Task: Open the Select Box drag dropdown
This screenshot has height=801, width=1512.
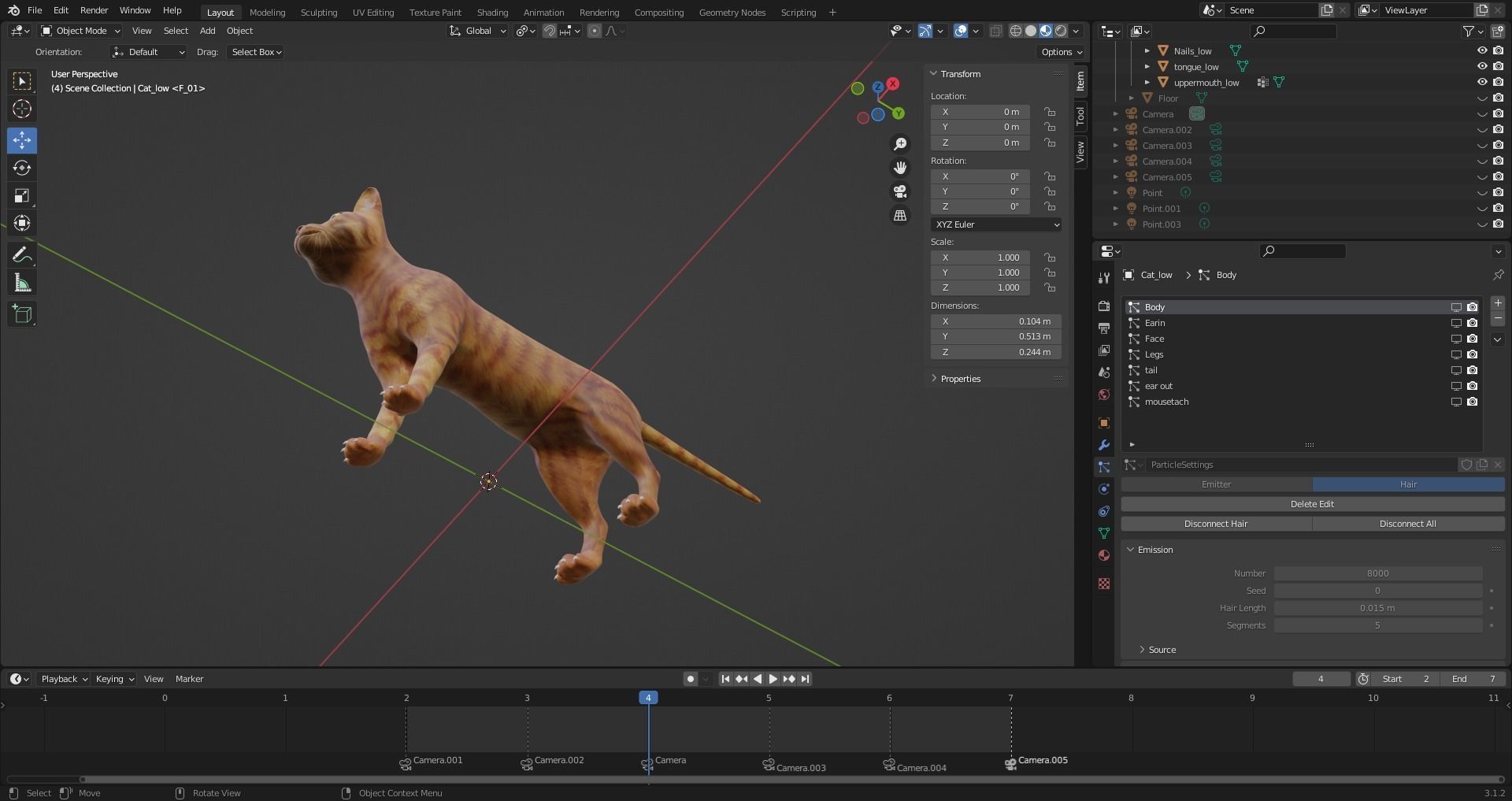Action: pyautogui.click(x=256, y=52)
